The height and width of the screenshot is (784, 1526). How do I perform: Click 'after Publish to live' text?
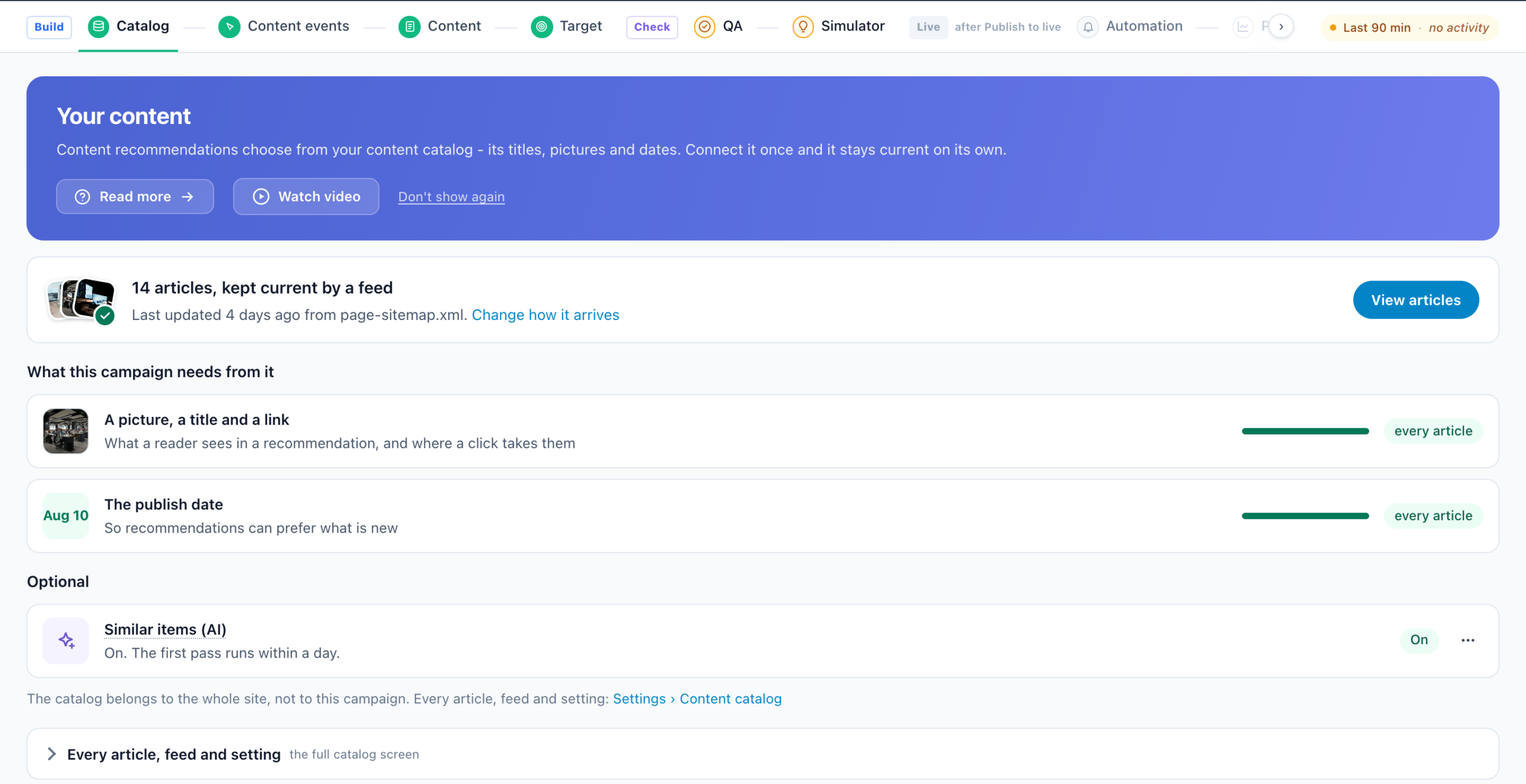(x=1007, y=27)
